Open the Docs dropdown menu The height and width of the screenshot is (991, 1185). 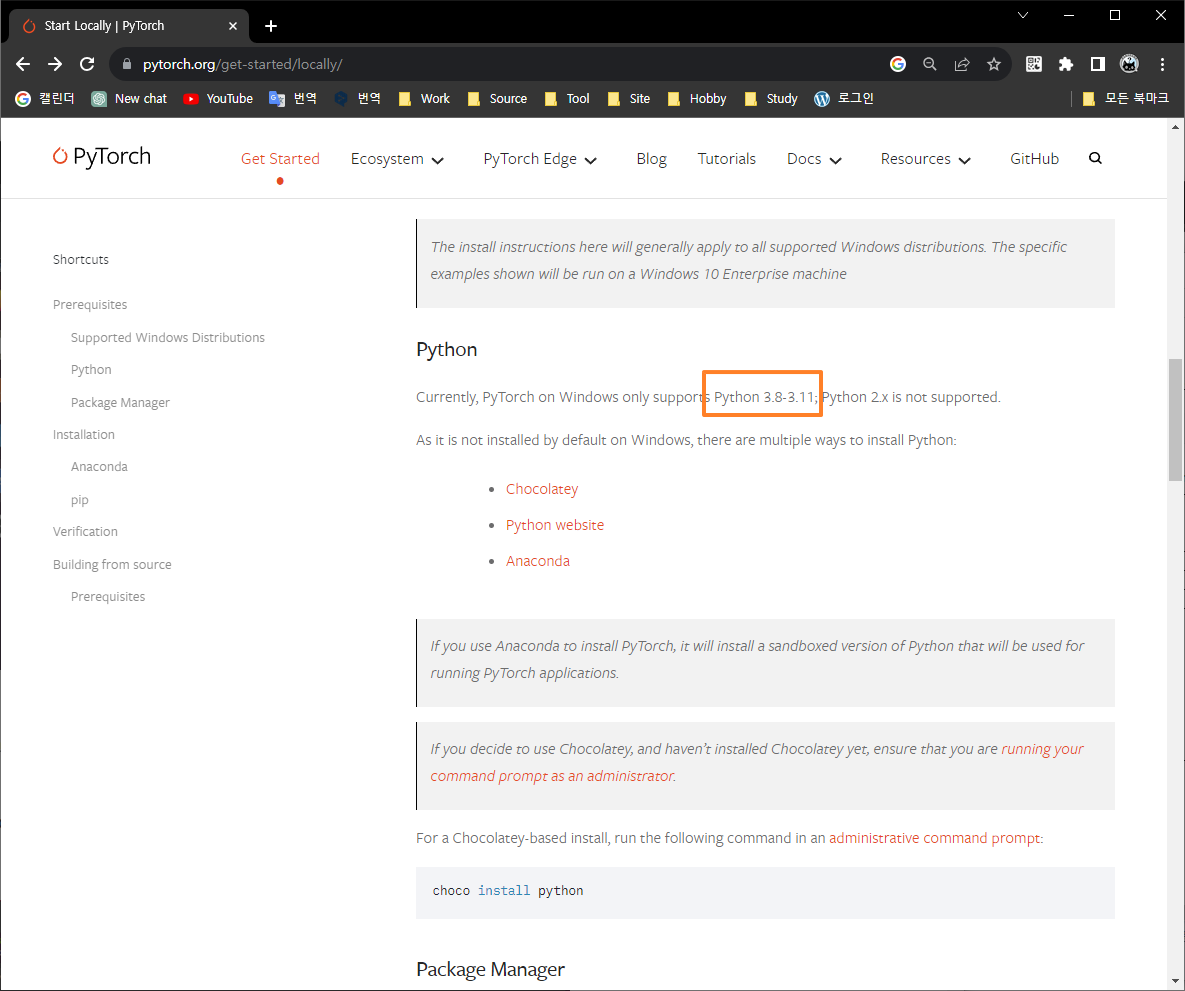(x=812, y=158)
